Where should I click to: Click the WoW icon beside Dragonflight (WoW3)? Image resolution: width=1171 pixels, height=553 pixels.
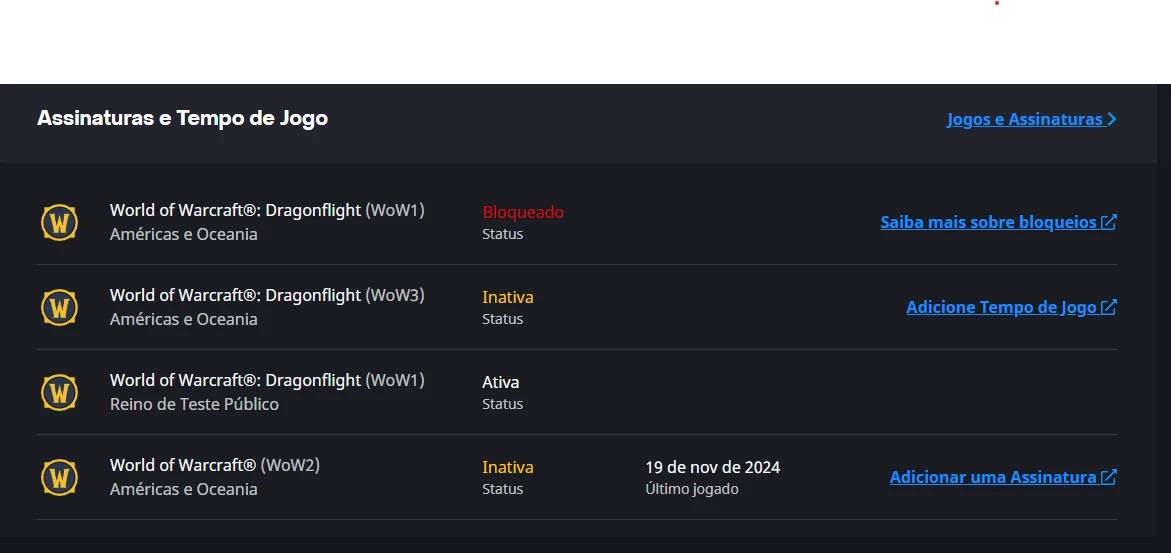point(59,307)
